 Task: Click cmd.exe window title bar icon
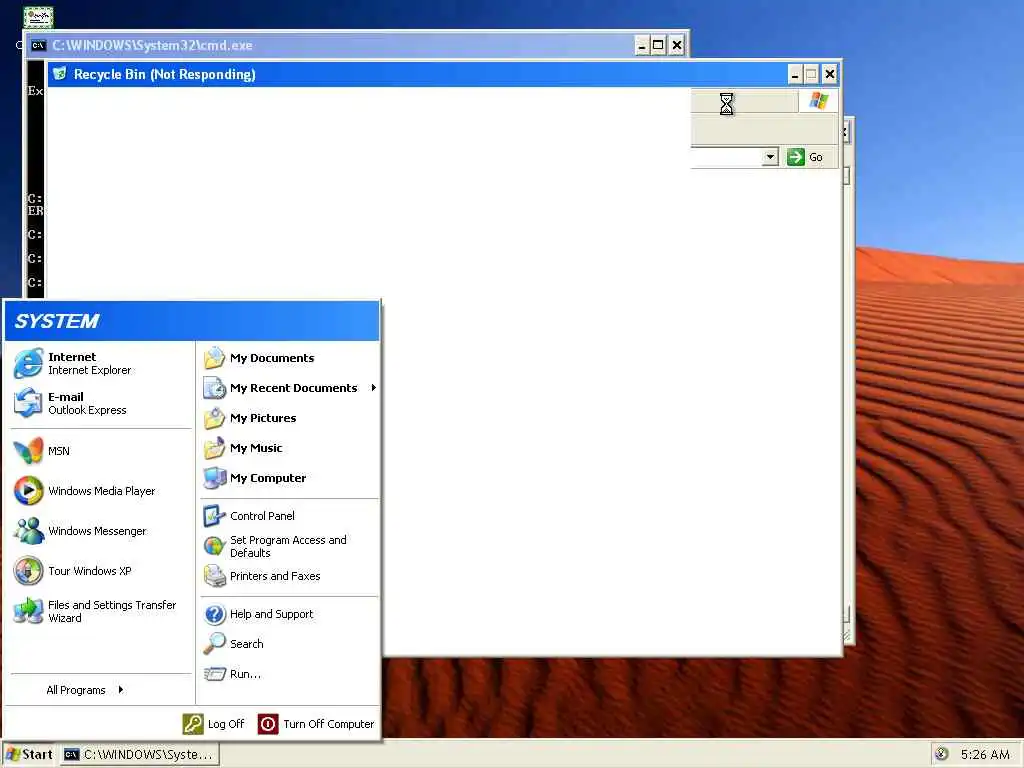coord(39,45)
